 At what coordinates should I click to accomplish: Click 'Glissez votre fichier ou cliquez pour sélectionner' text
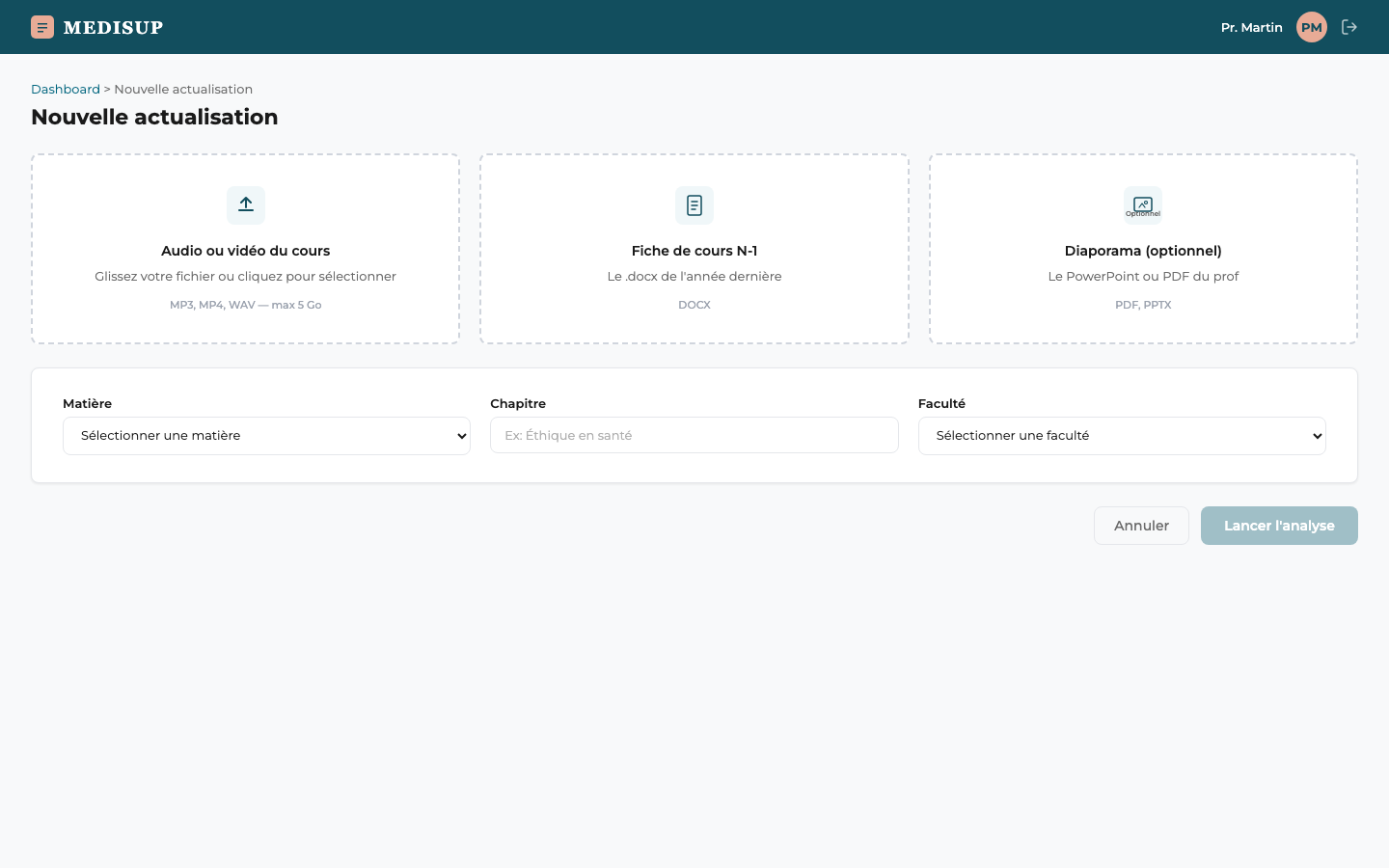tap(246, 276)
